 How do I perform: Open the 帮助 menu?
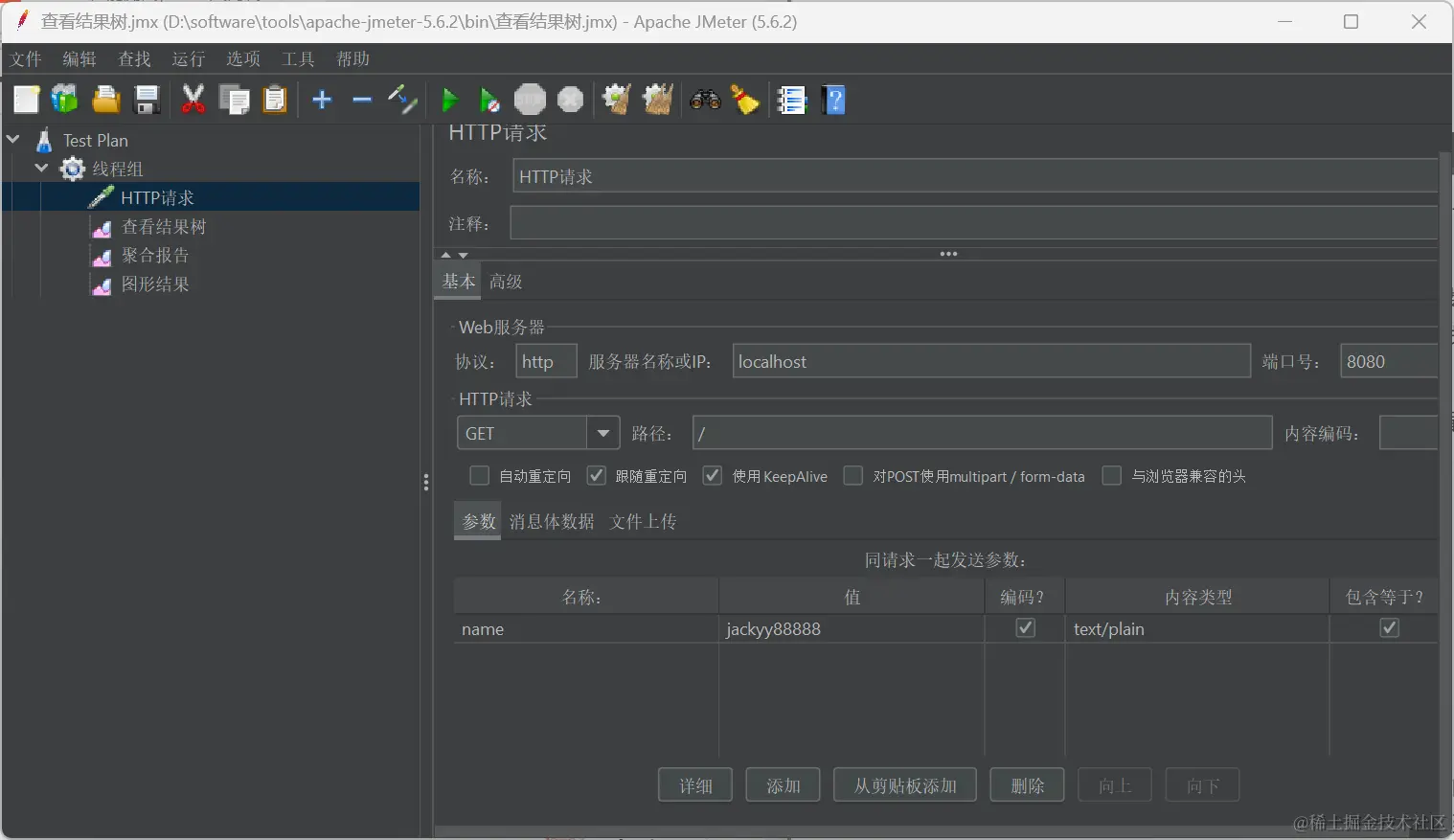pyautogui.click(x=352, y=59)
